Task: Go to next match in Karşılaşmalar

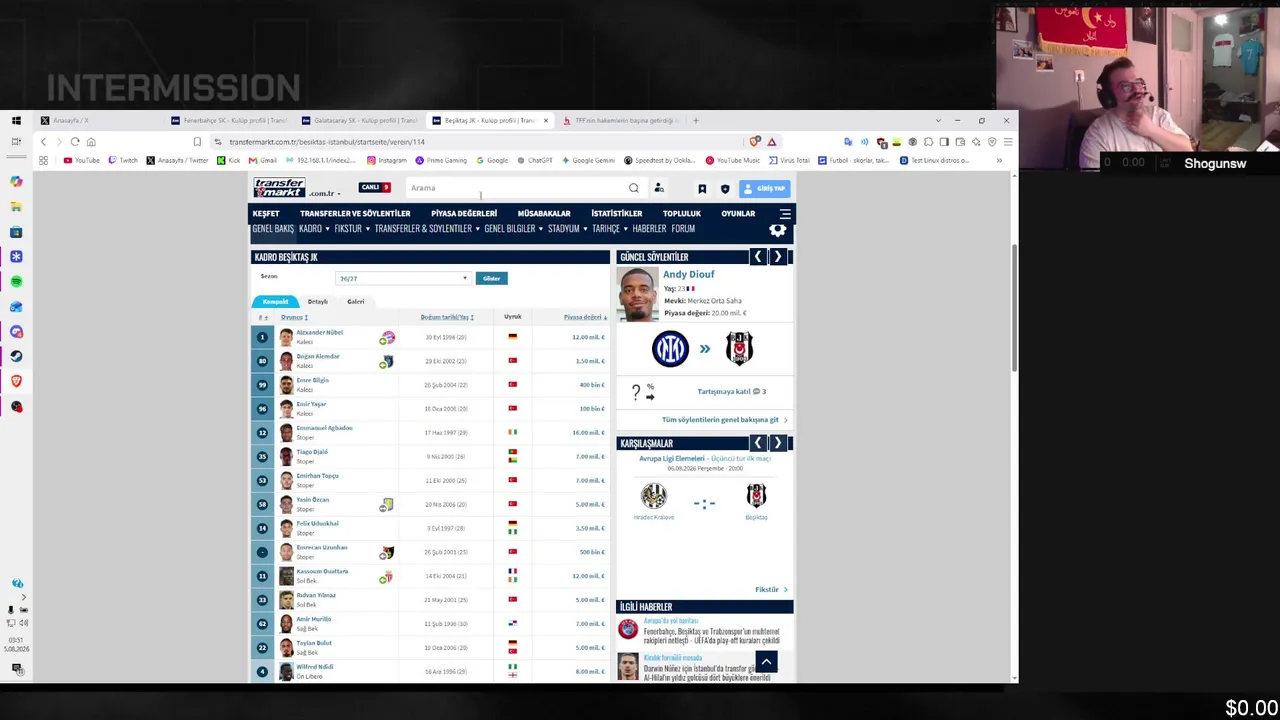Action: click(777, 443)
